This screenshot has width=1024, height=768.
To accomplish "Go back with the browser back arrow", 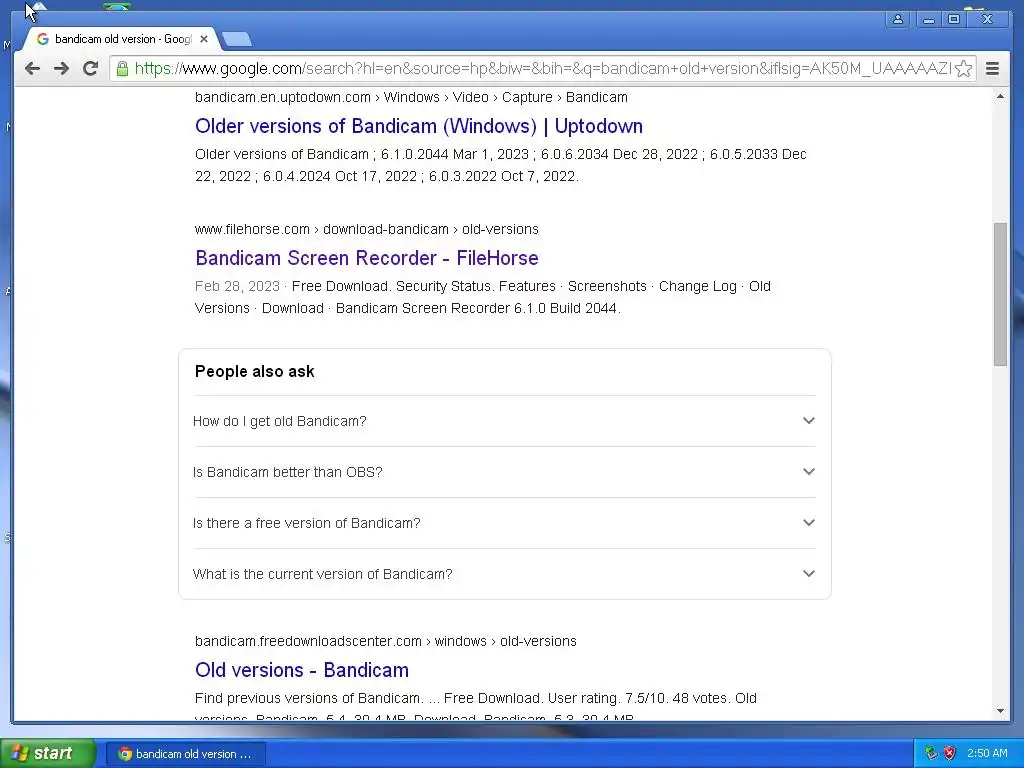I will (32, 68).
